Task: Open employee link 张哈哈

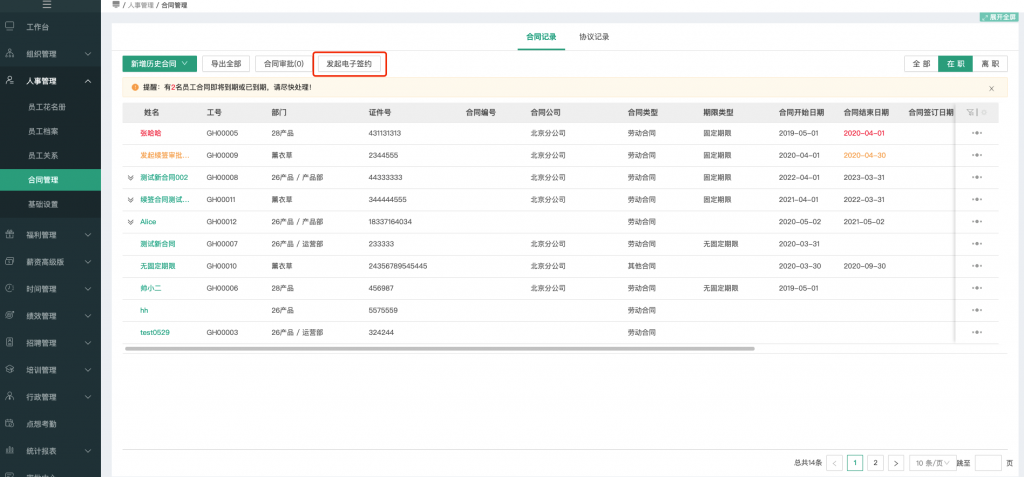Action: pos(151,133)
